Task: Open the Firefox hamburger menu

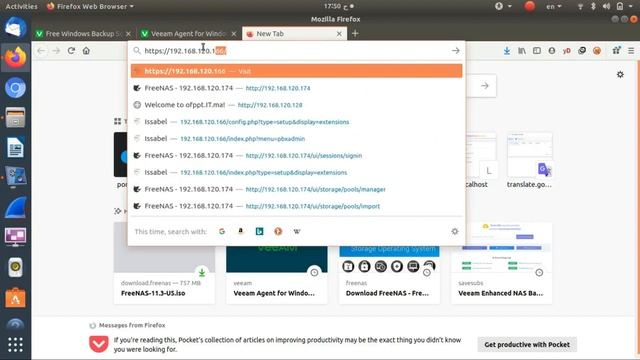Action: point(631,51)
